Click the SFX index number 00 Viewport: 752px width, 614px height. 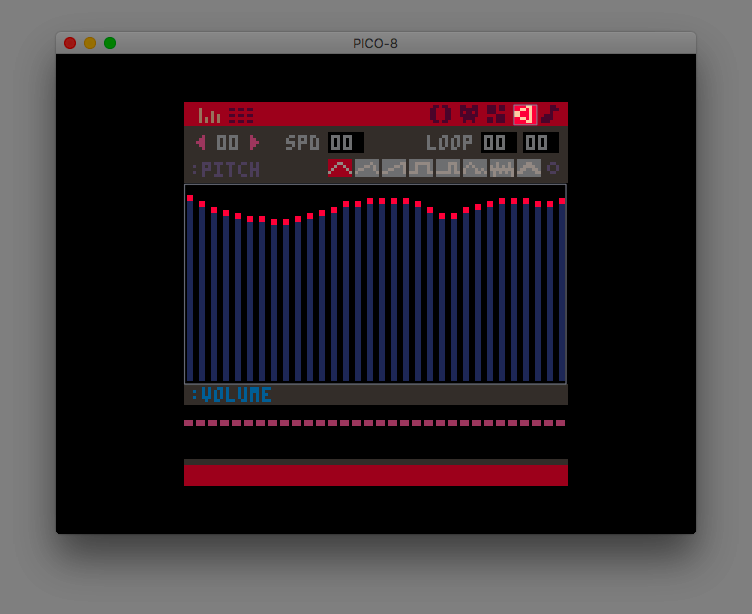click(227, 142)
